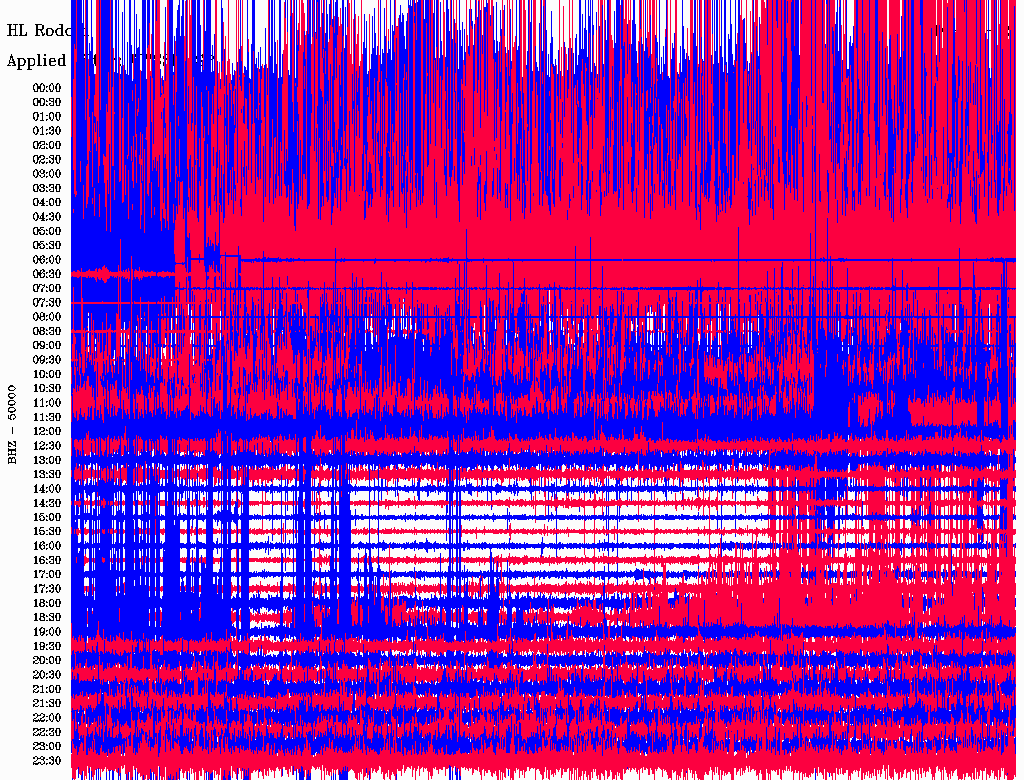Select the 00:00 time row label
The width and height of the screenshot is (1024, 780).
pyautogui.click(x=47, y=88)
